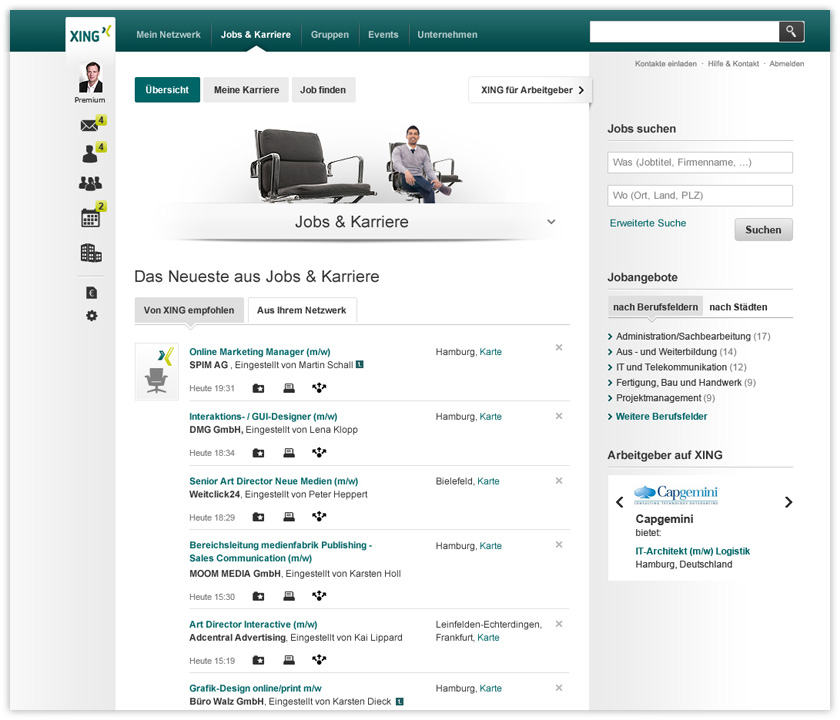Switch to Meine Karriere tab
840x720 pixels.
click(x=246, y=90)
